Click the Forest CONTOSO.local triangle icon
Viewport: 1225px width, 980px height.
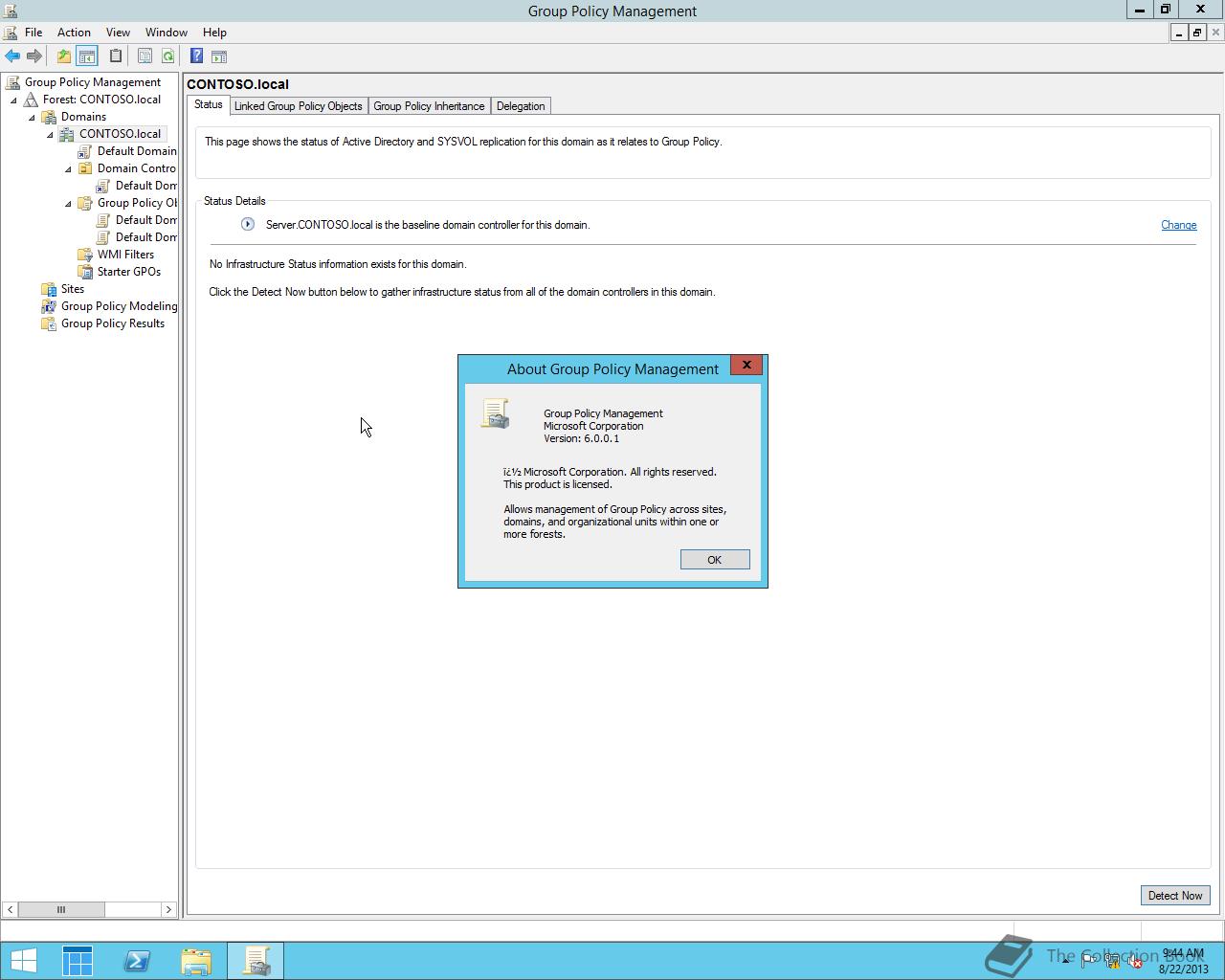32,100
